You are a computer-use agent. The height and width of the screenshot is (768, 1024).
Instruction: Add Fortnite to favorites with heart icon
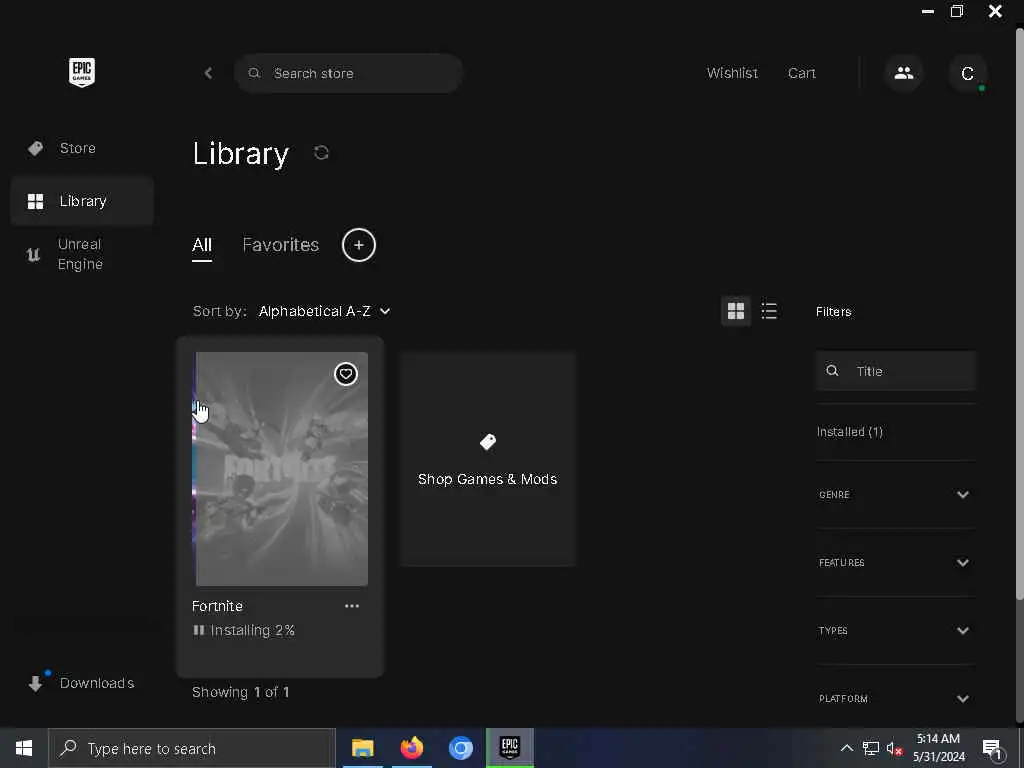(x=346, y=374)
